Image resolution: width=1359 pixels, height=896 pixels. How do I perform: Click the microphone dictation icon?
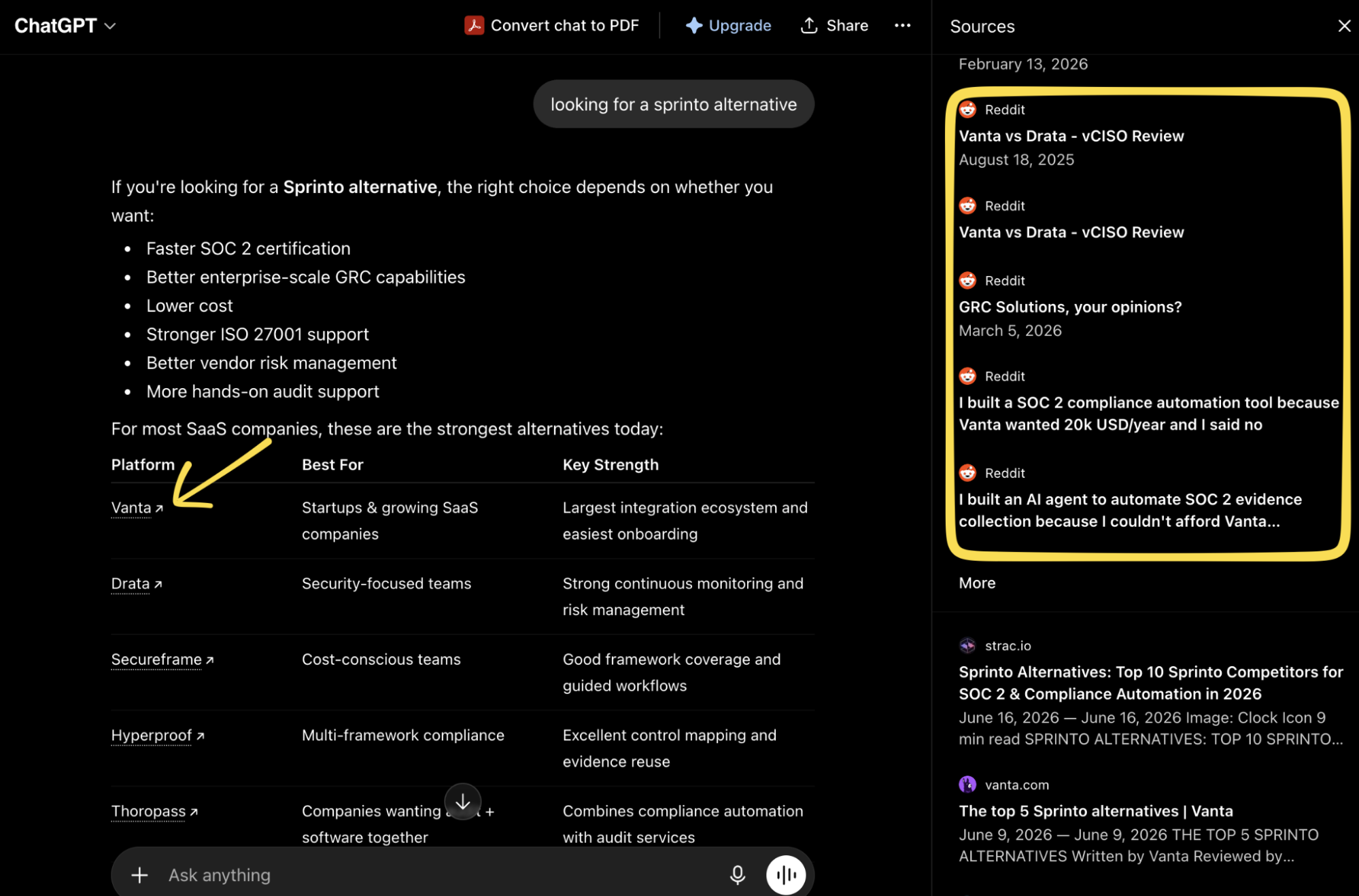pyautogui.click(x=738, y=875)
